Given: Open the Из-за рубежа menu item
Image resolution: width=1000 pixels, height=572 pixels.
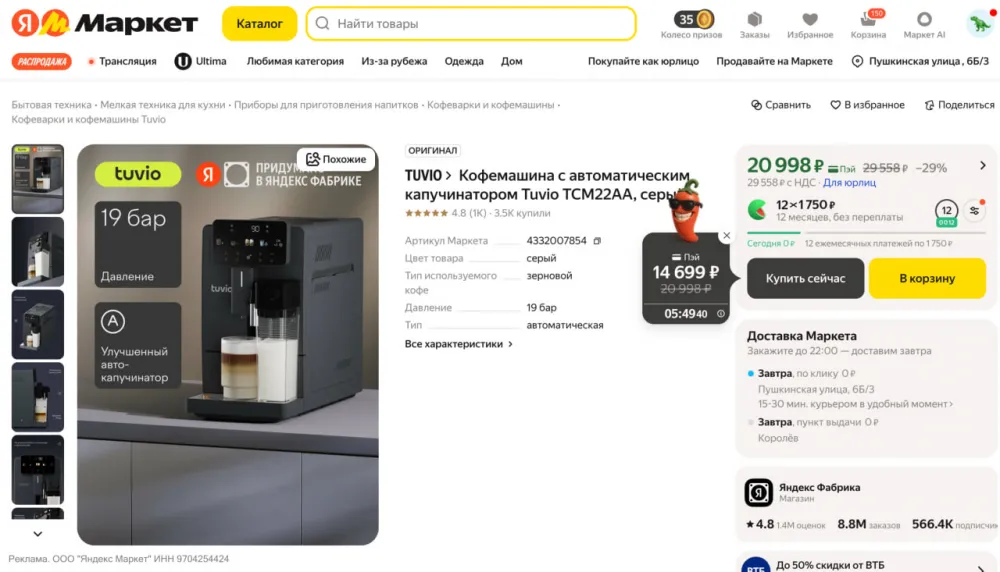Looking at the screenshot, I should [x=394, y=61].
